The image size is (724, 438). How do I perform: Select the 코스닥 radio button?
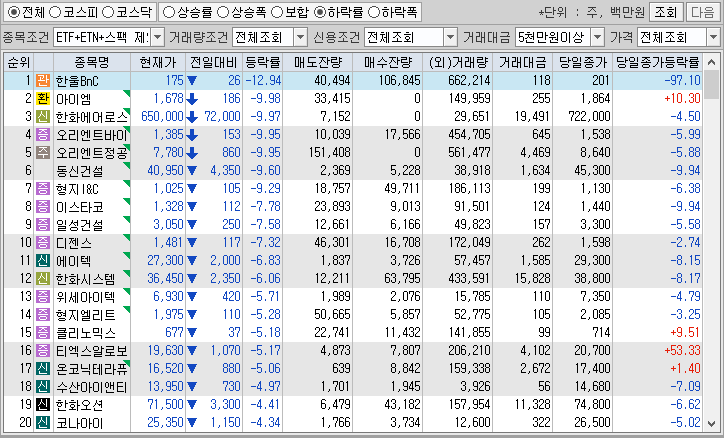click(x=108, y=12)
